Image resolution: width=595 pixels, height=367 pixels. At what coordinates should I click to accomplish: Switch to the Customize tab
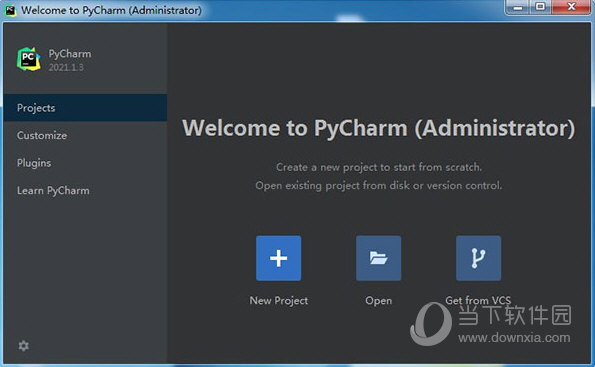85,135
